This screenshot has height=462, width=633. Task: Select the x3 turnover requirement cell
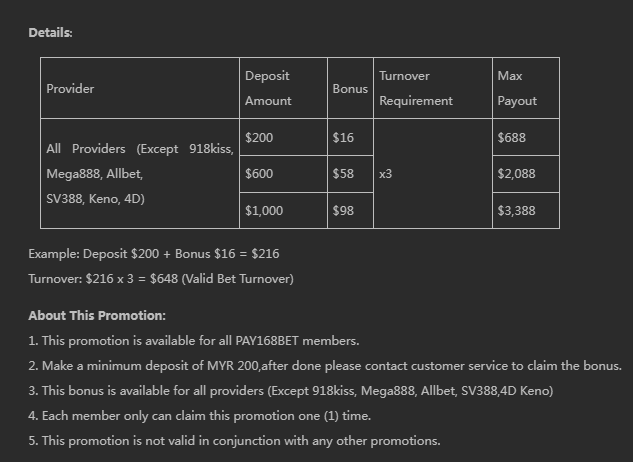pos(386,174)
